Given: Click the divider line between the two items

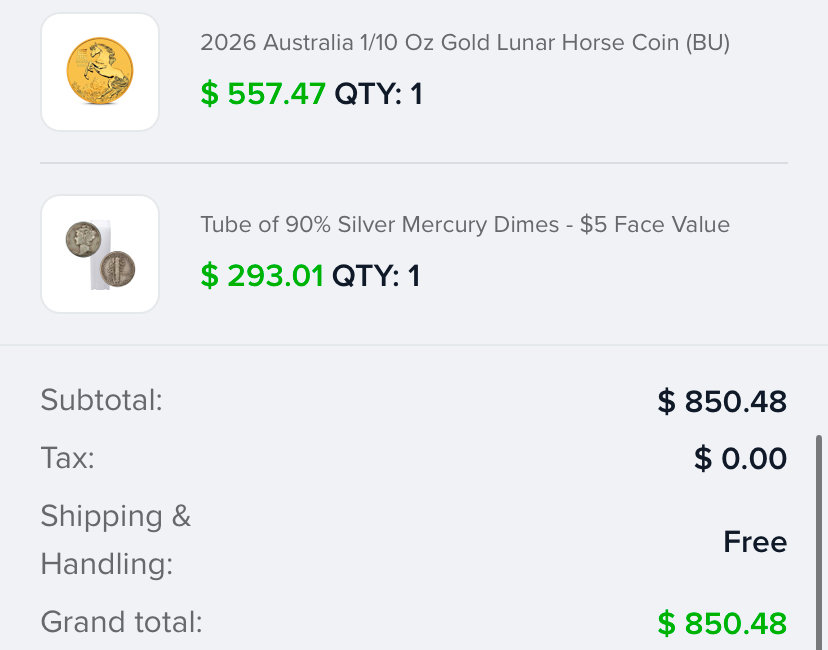Looking at the screenshot, I should (414, 163).
